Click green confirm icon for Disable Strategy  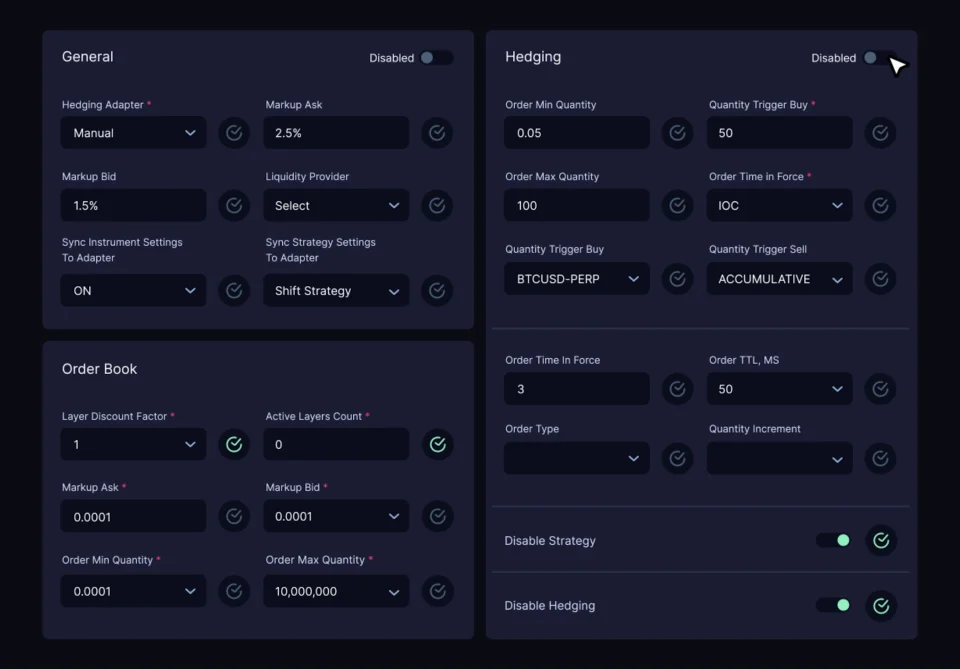click(x=880, y=540)
